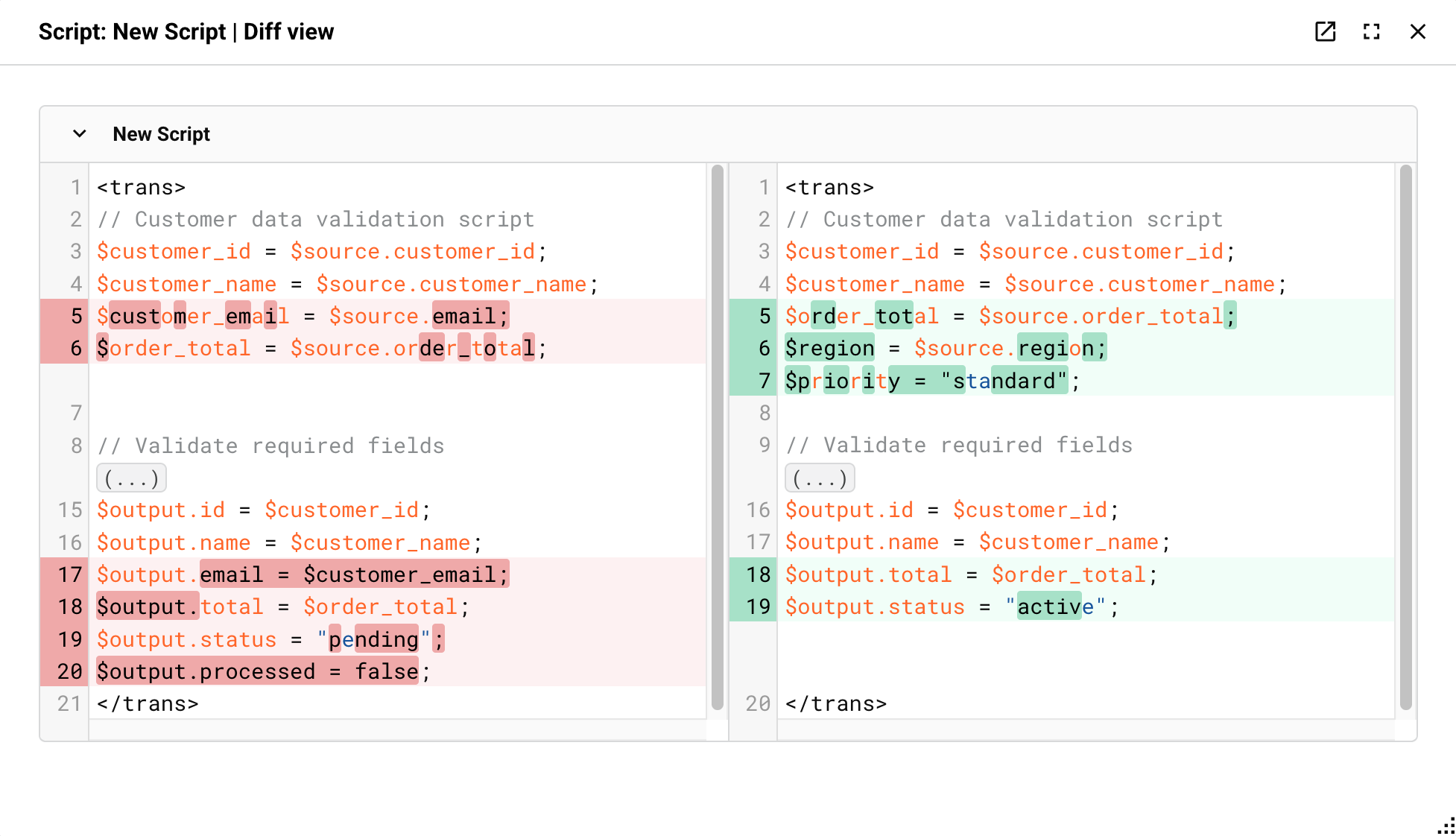Click the Script: New Script | Diff view title

pyautogui.click(x=186, y=31)
